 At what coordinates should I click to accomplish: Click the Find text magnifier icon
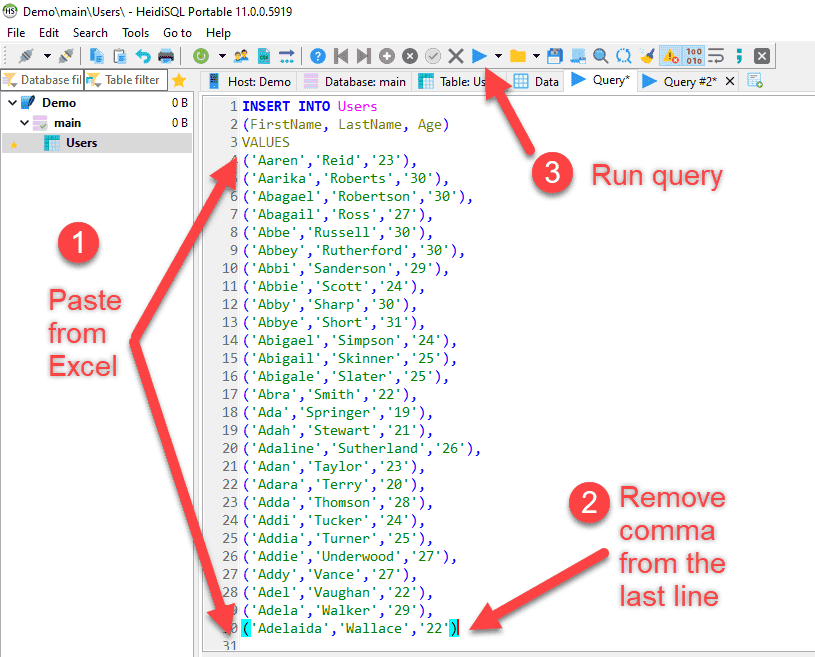click(x=600, y=56)
